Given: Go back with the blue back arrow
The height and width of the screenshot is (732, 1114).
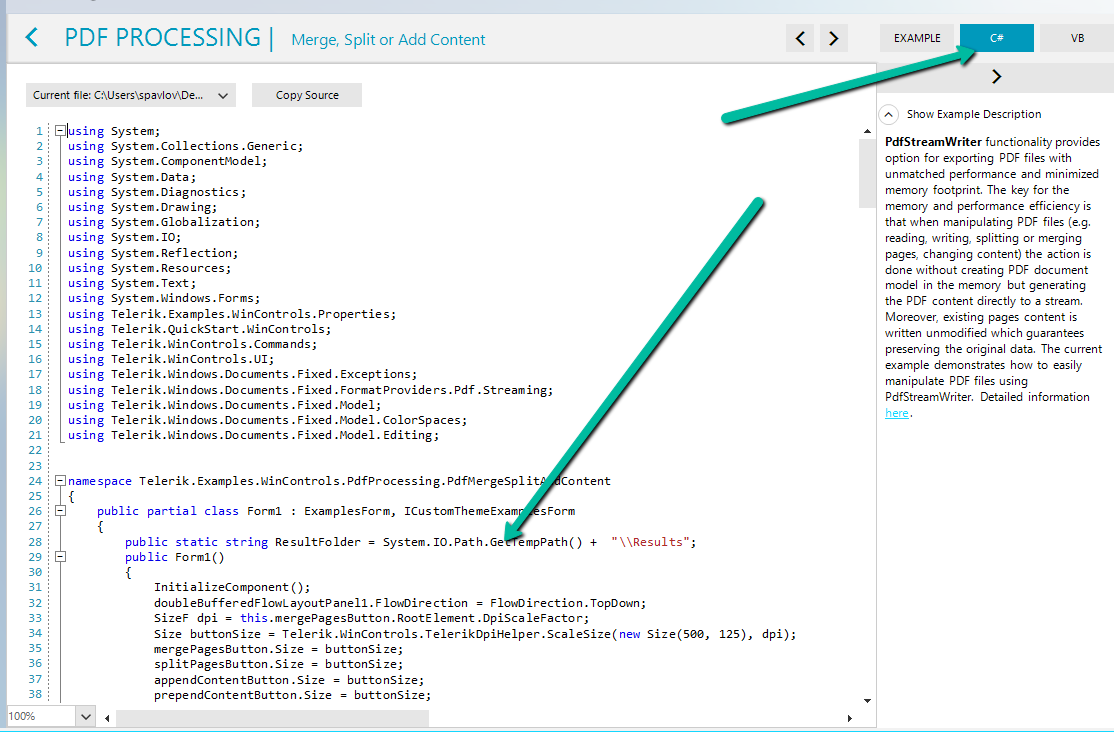Looking at the screenshot, I should (32, 37).
